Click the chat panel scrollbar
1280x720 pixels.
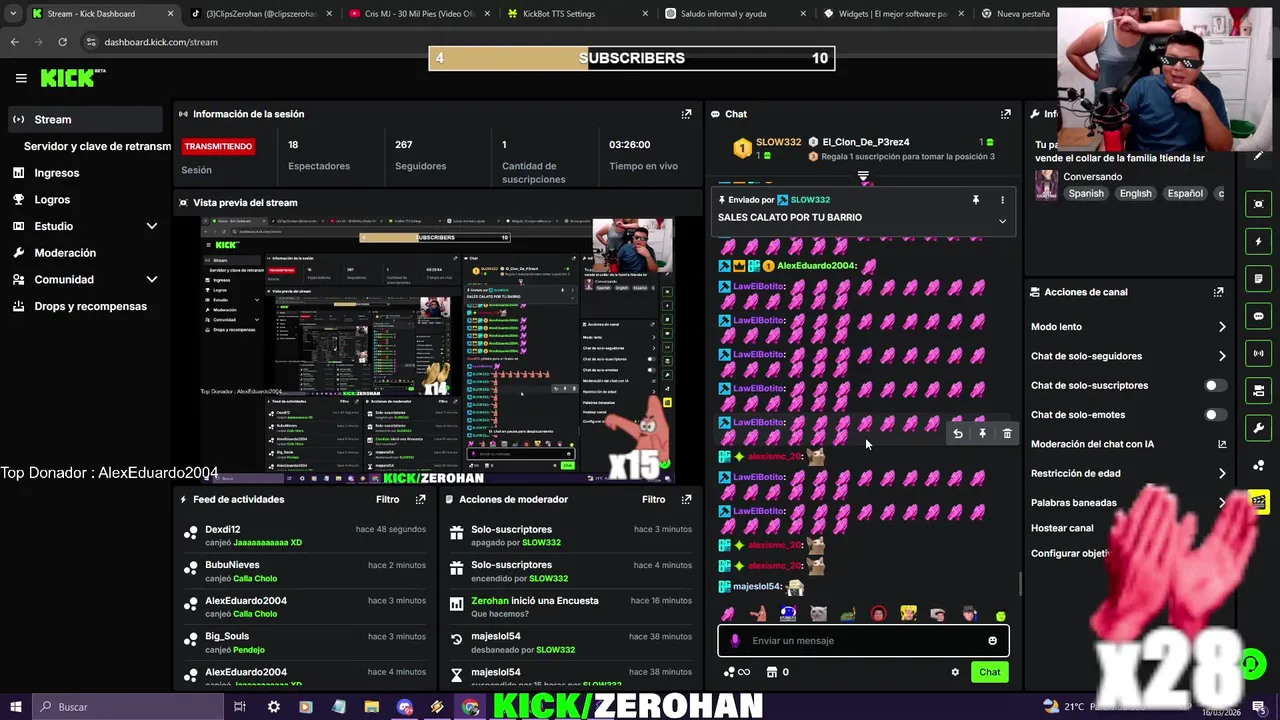tap(1020, 584)
